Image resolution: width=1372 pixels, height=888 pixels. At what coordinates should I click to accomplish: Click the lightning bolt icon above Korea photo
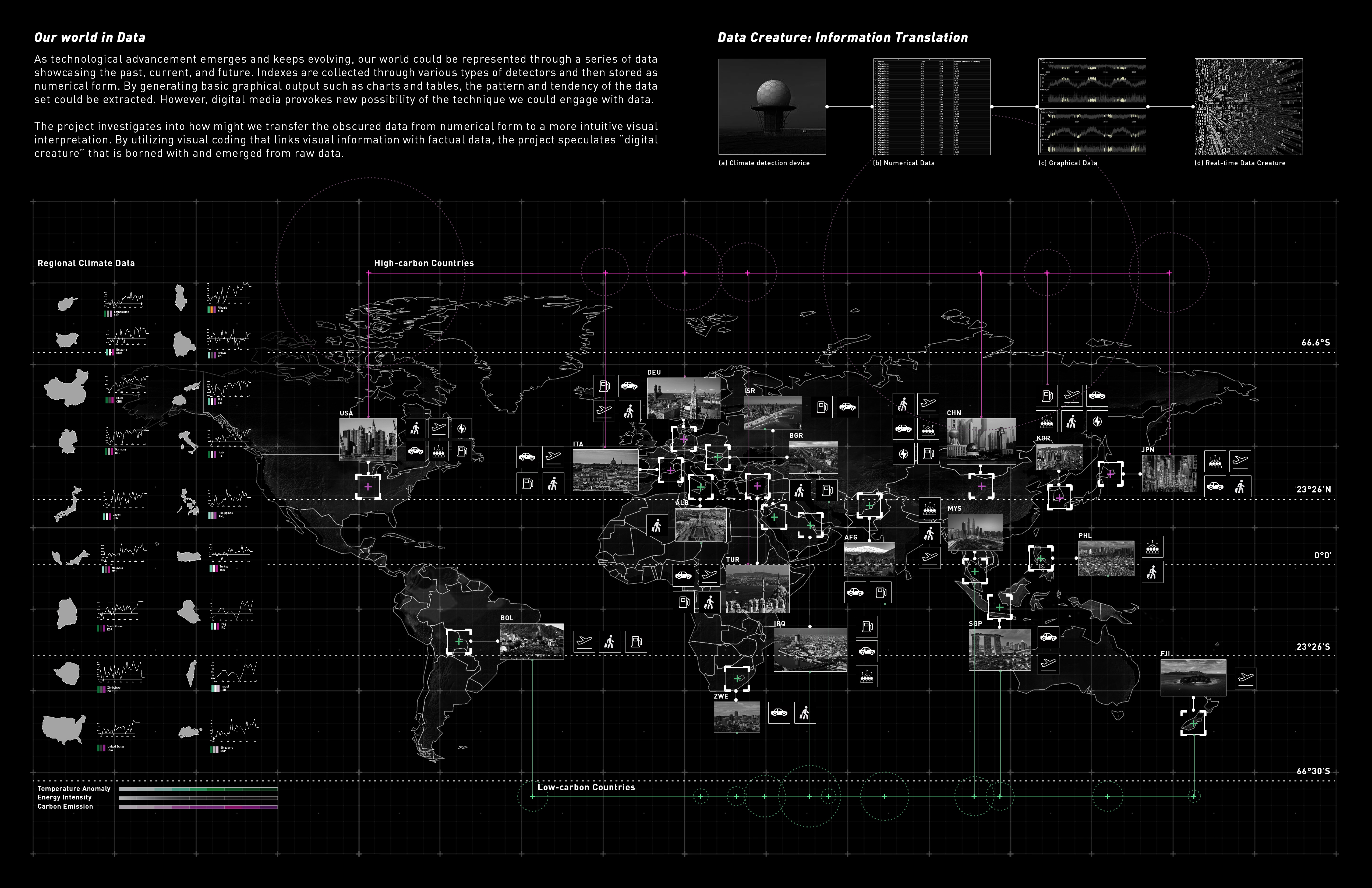1097,421
